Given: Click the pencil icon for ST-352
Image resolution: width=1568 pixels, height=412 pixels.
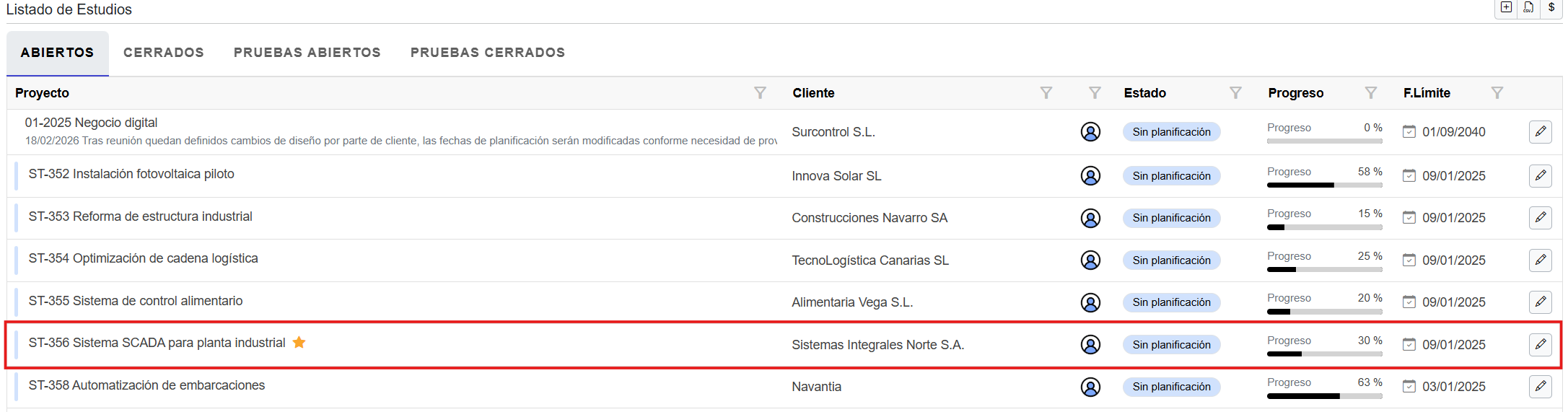Looking at the screenshot, I should pos(1540,175).
